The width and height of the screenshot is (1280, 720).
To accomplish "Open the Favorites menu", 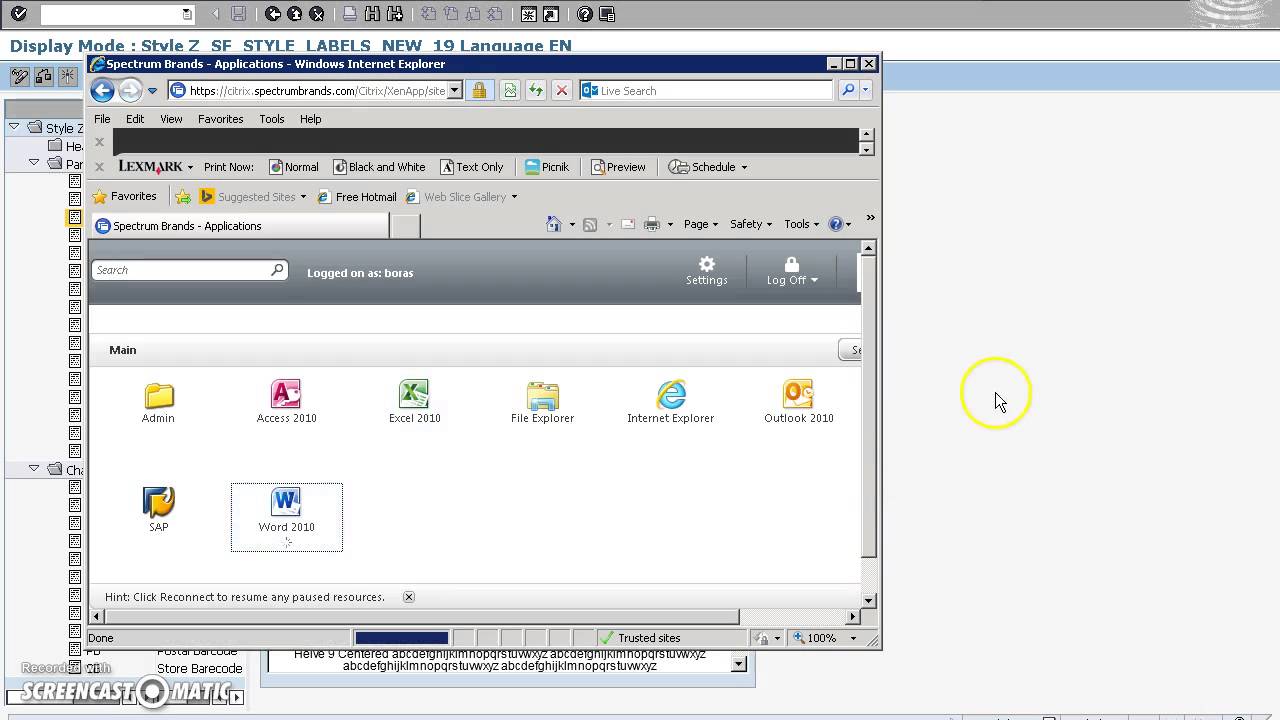I will pyautogui.click(x=220, y=119).
